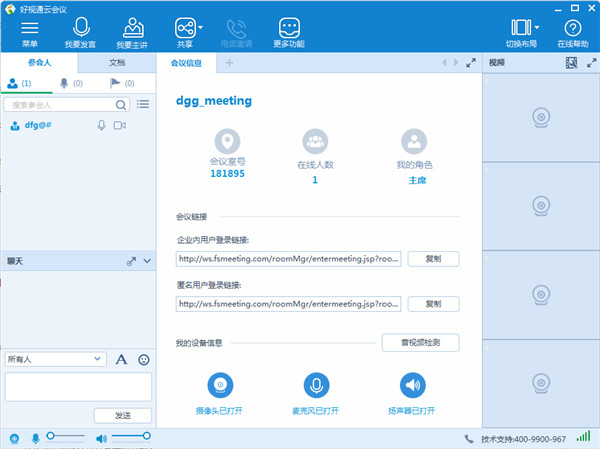Toggle the speaker 扬声器已打开 button
Screen dimensions: 600x449
click(412, 385)
